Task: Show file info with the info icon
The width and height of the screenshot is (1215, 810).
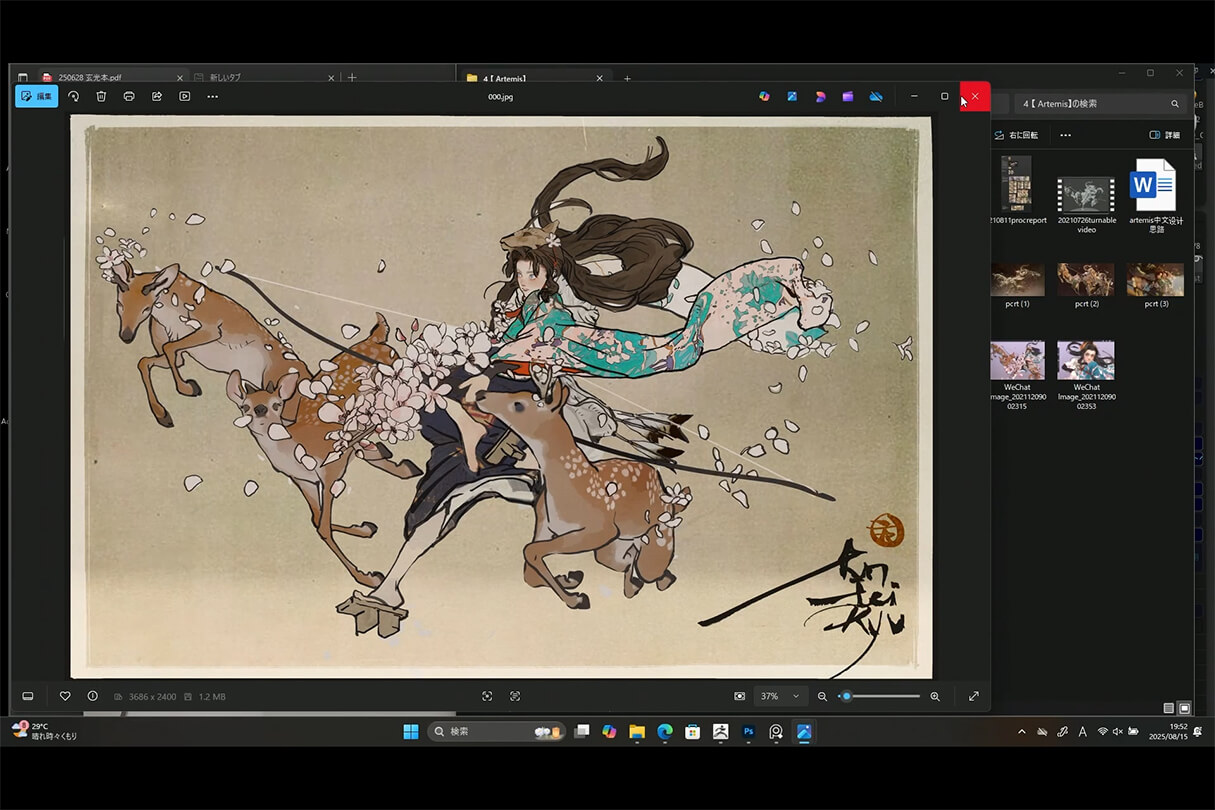Action: click(x=92, y=696)
